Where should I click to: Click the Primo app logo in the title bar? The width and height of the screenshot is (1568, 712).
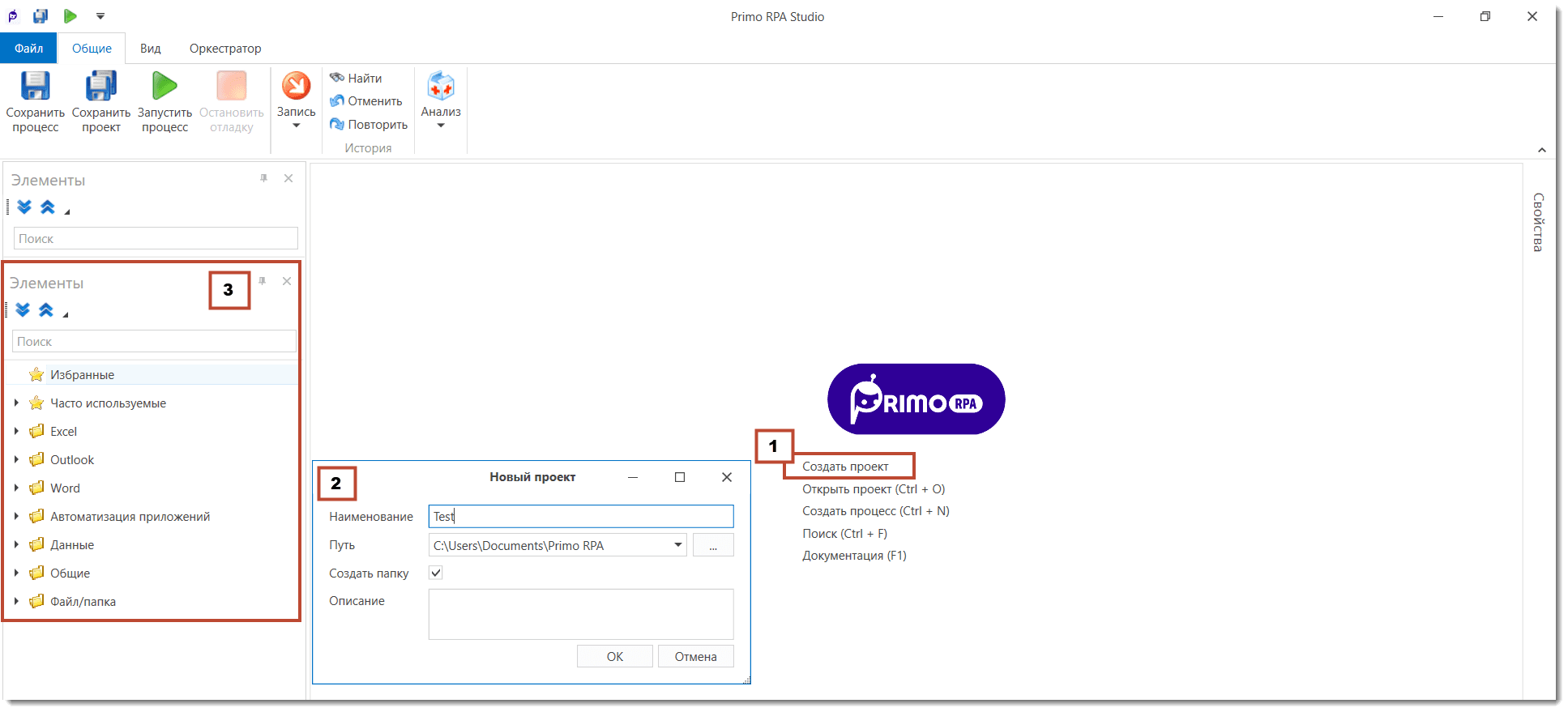[x=13, y=16]
